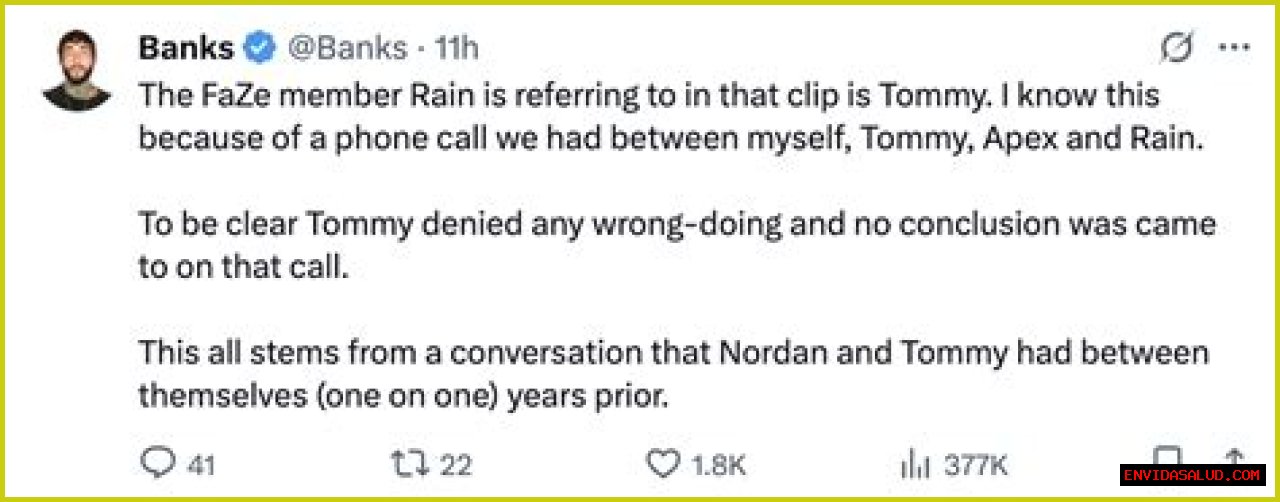Click the paragraph mentioning Nordan and Tommy

(x=673, y=374)
